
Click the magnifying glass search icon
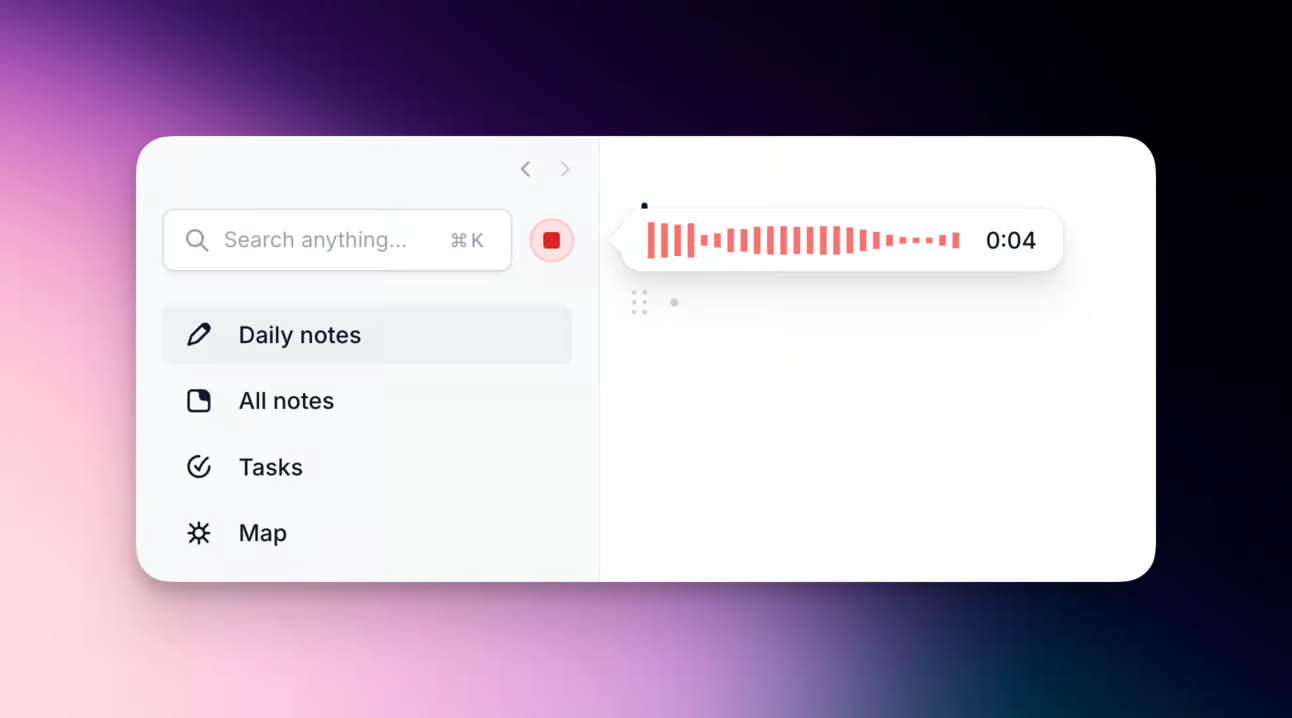coord(197,240)
